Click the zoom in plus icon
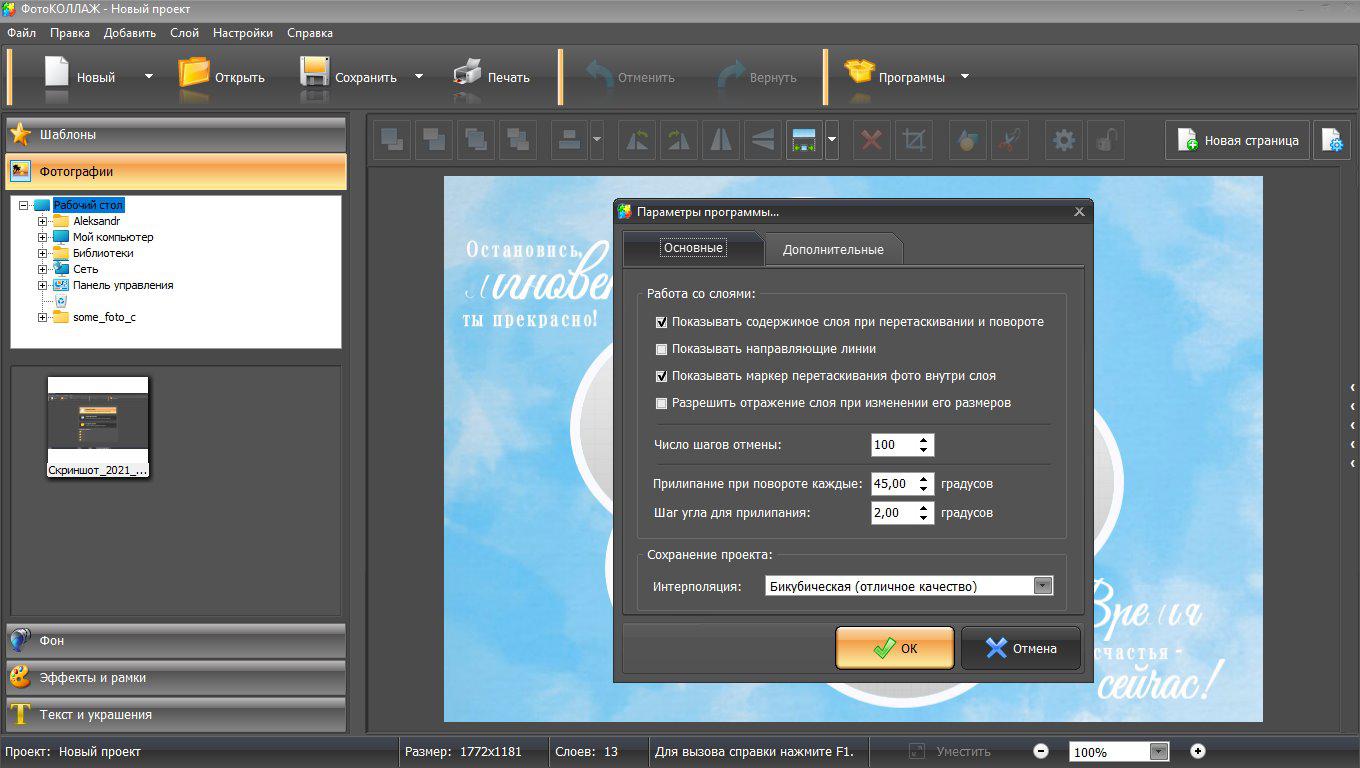Image resolution: width=1360 pixels, height=768 pixels. coord(1198,751)
